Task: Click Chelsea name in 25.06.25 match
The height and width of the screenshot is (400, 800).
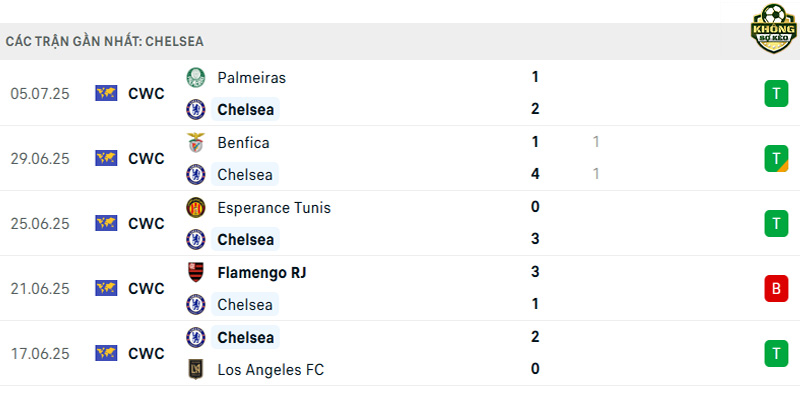Action: (245, 240)
